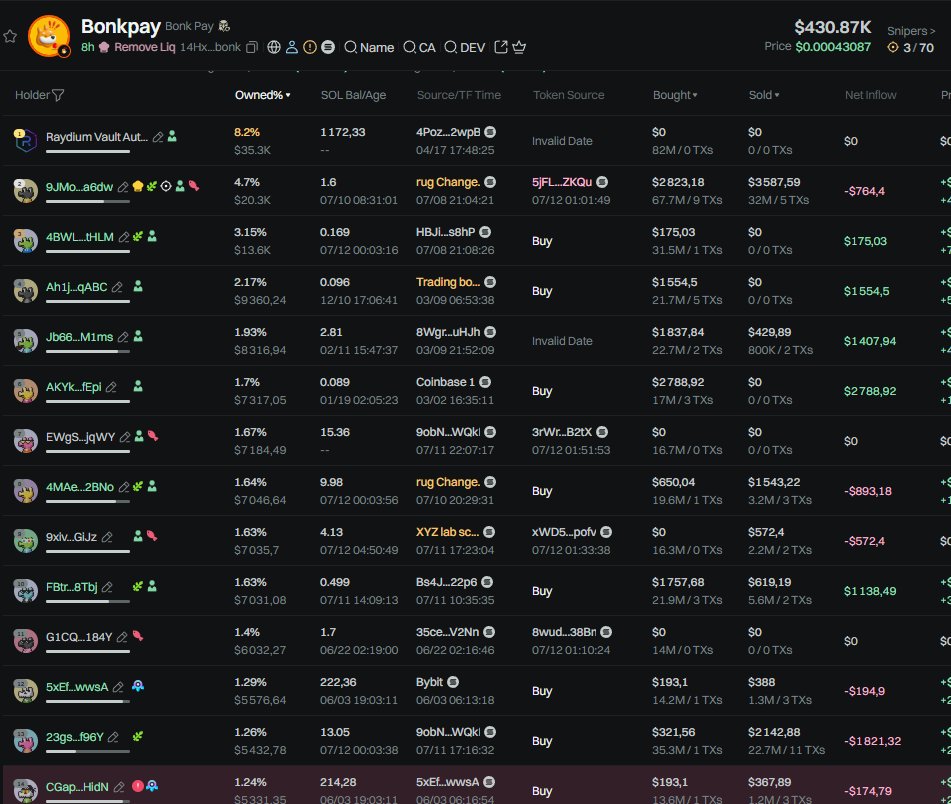Sort by Sold column
The height and width of the screenshot is (804, 951).
tap(764, 95)
